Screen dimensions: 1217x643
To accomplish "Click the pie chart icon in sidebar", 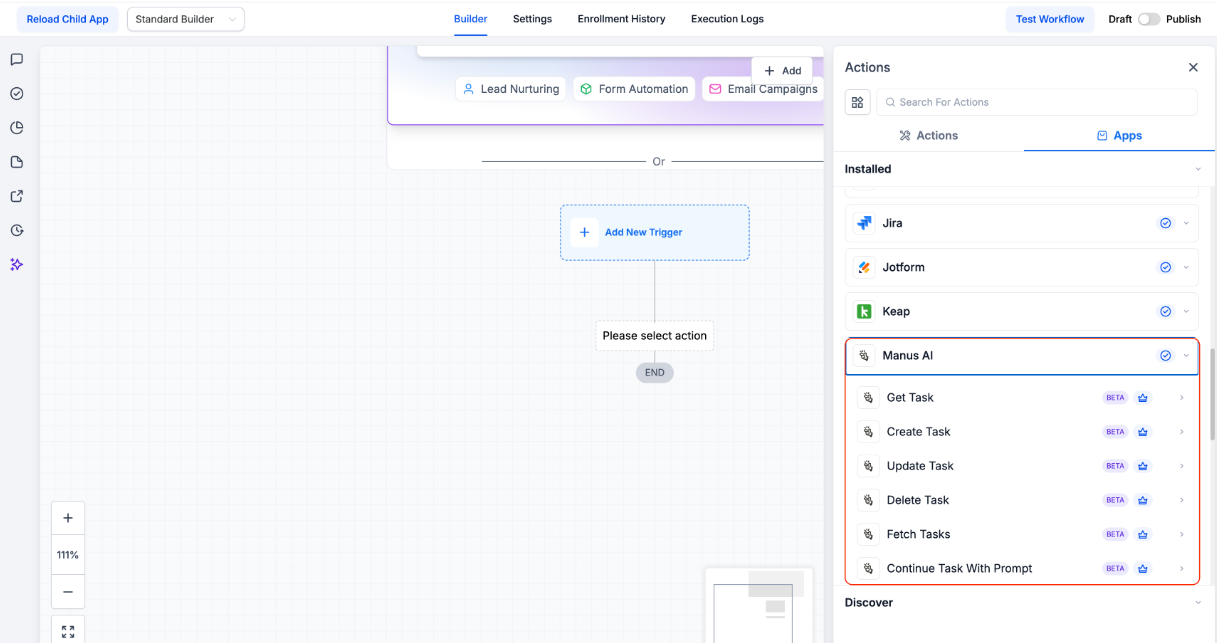I will pos(17,128).
